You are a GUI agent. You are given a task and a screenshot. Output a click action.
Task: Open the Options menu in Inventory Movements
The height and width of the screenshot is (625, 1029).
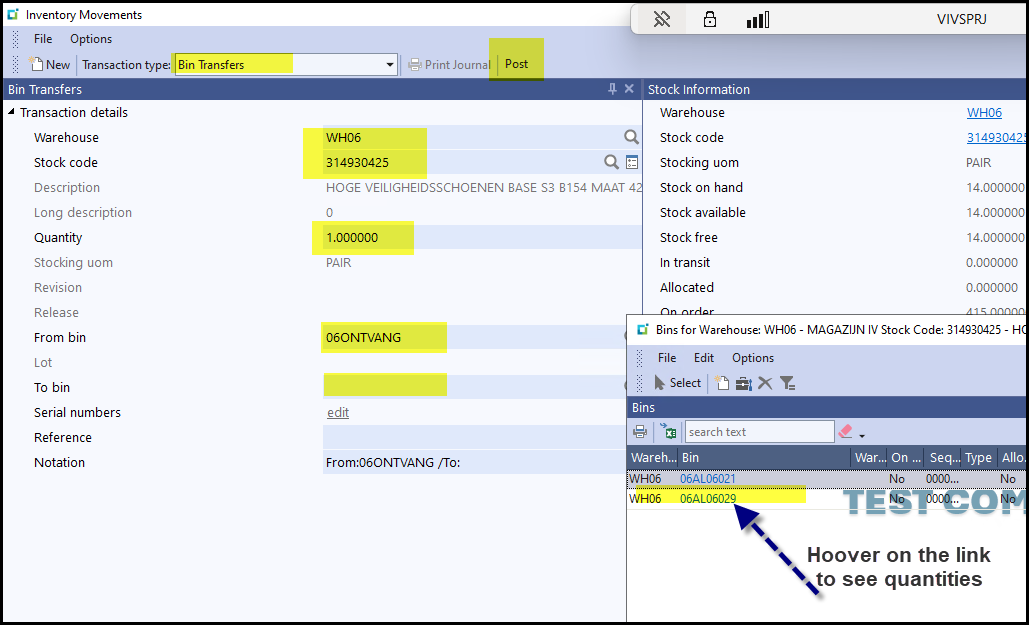(x=91, y=39)
